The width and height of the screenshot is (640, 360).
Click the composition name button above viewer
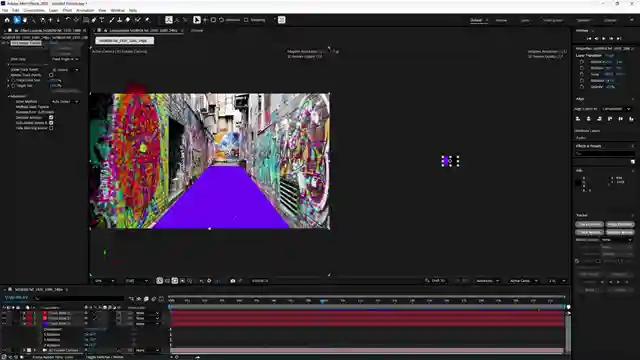[124, 40]
